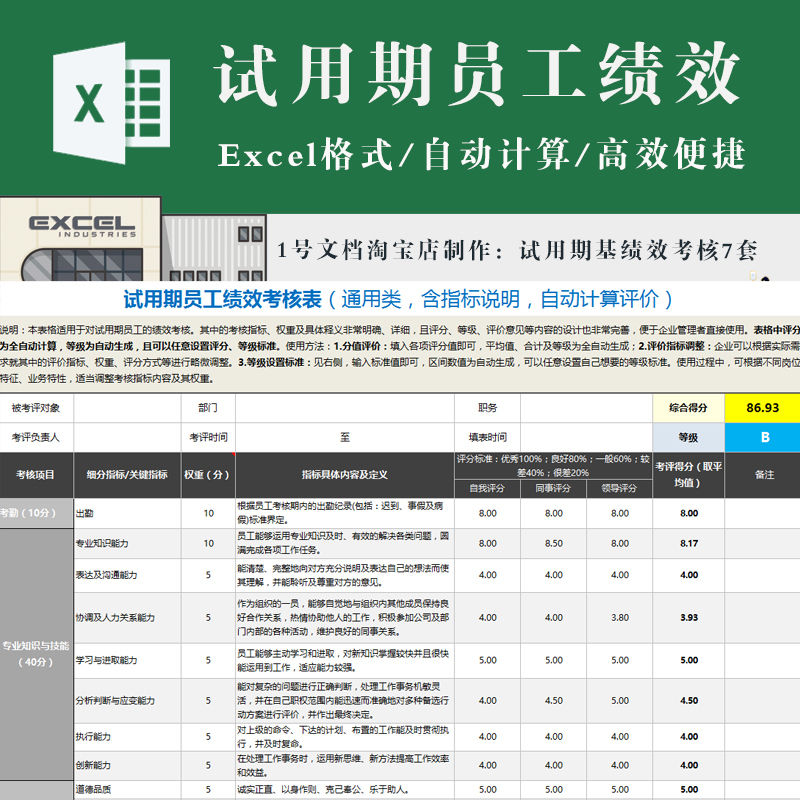
Task: Select the 综合得分 label cell
Action: point(688,408)
